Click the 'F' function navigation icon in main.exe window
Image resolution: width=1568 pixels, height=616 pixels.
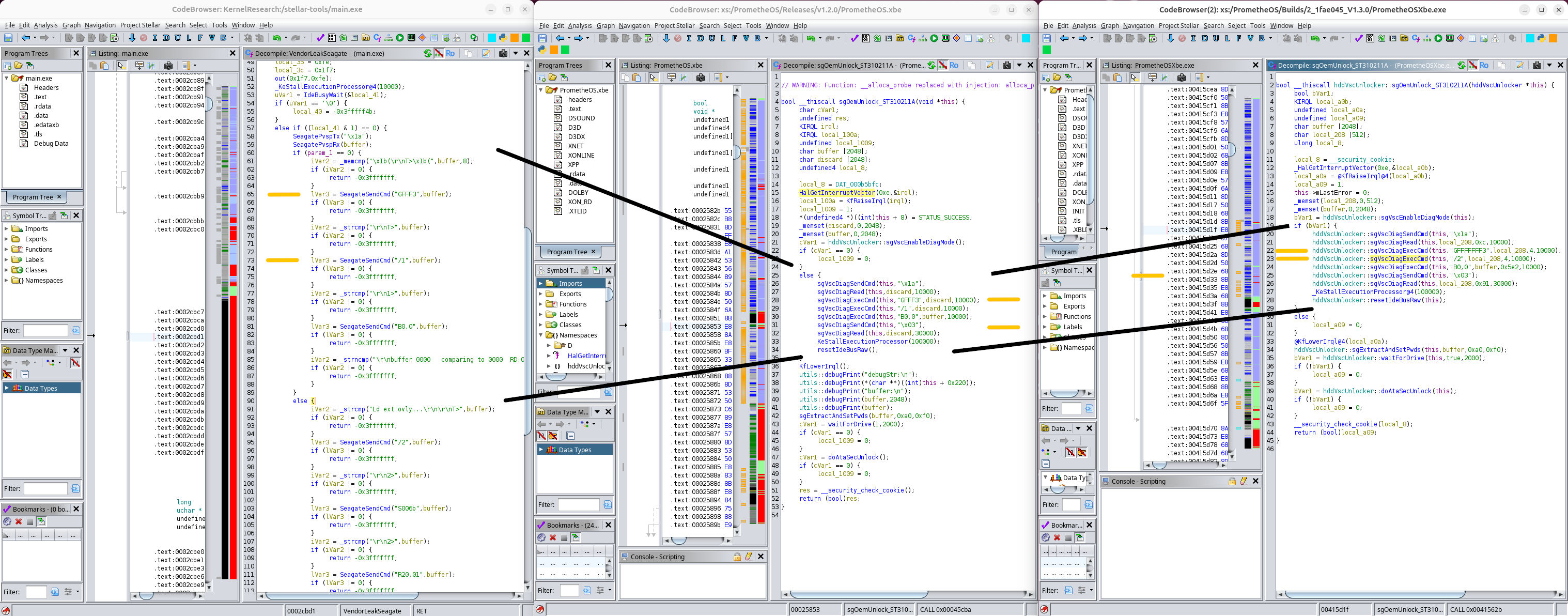click(x=200, y=38)
